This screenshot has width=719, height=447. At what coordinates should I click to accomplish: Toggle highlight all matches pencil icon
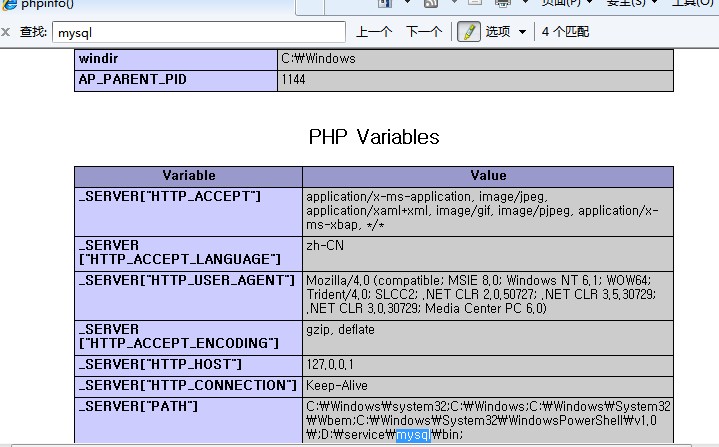[468, 32]
